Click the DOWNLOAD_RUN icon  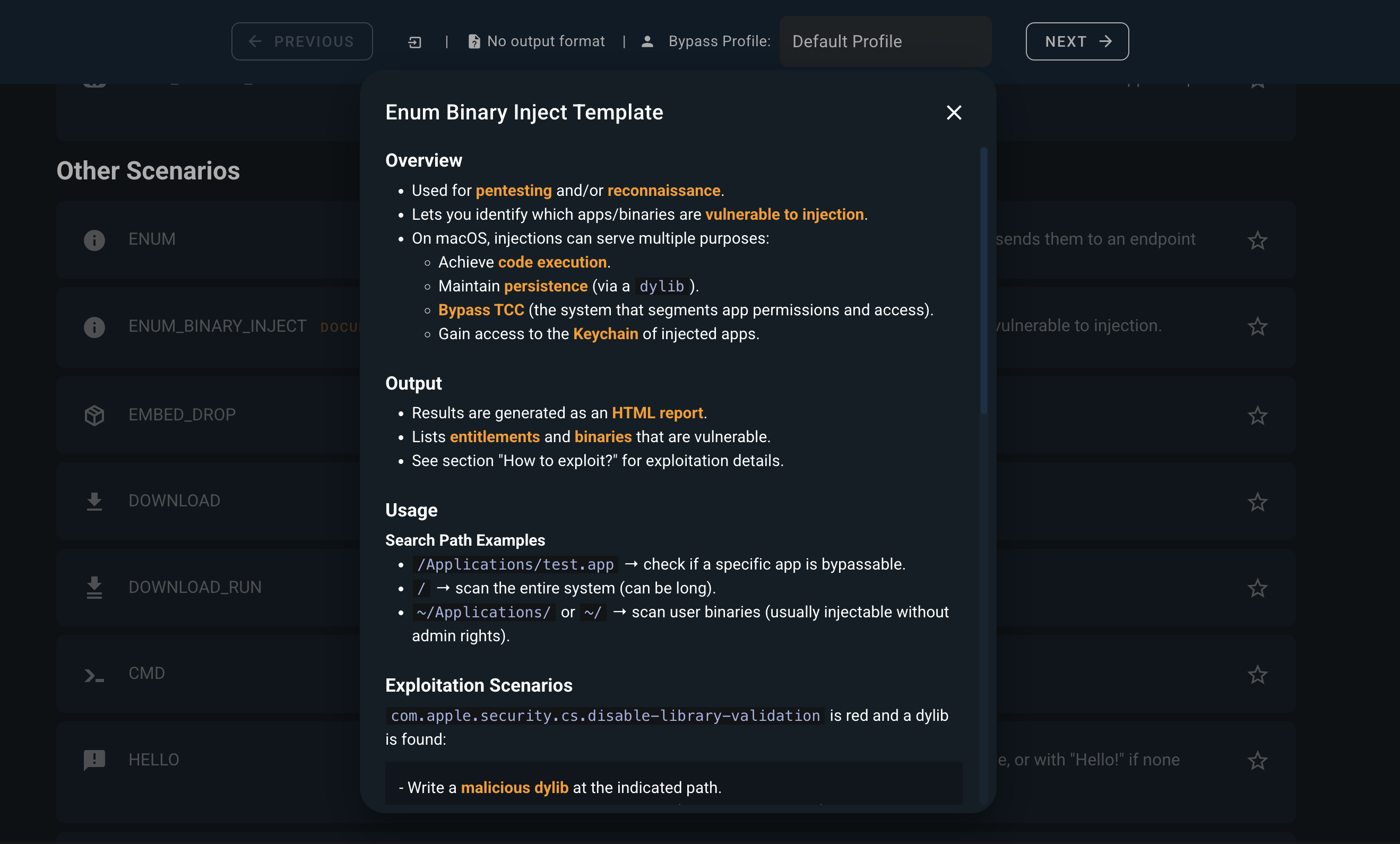[94, 588]
